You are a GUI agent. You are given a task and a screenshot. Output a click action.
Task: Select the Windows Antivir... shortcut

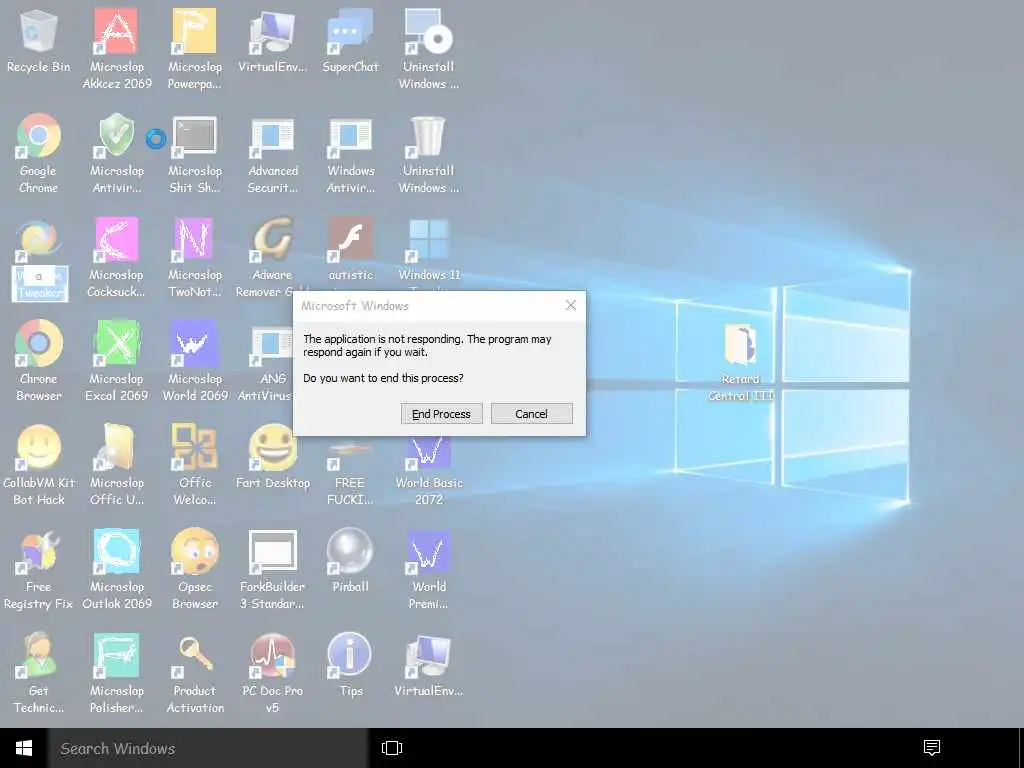pos(350,135)
